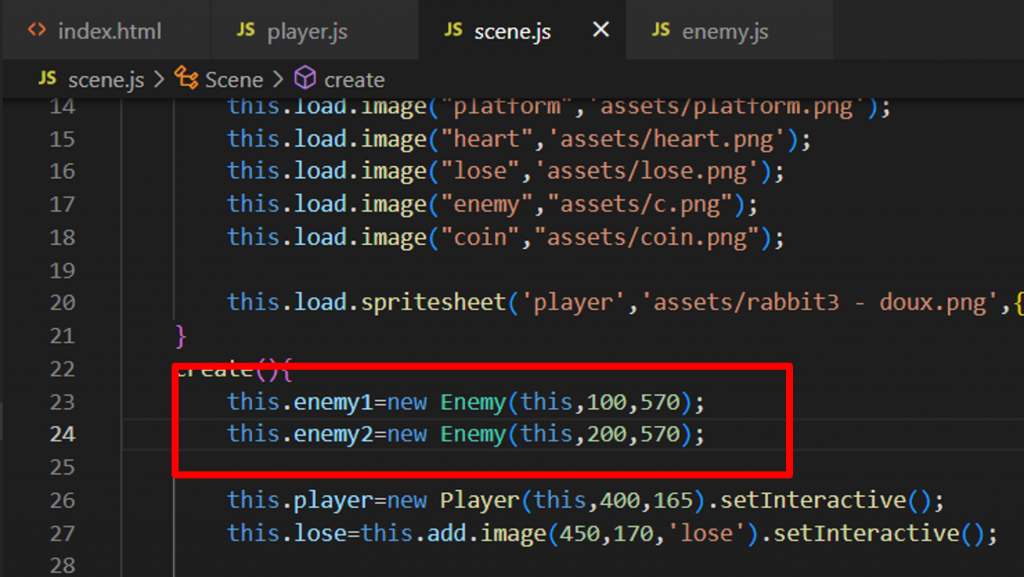Click Enemy class name on line 24
Image resolution: width=1024 pixels, height=577 pixels.
(x=473, y=435)
